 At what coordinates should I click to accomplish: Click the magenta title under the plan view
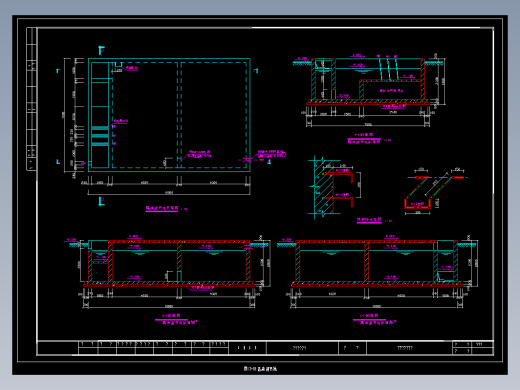click(x=162, y=209)
